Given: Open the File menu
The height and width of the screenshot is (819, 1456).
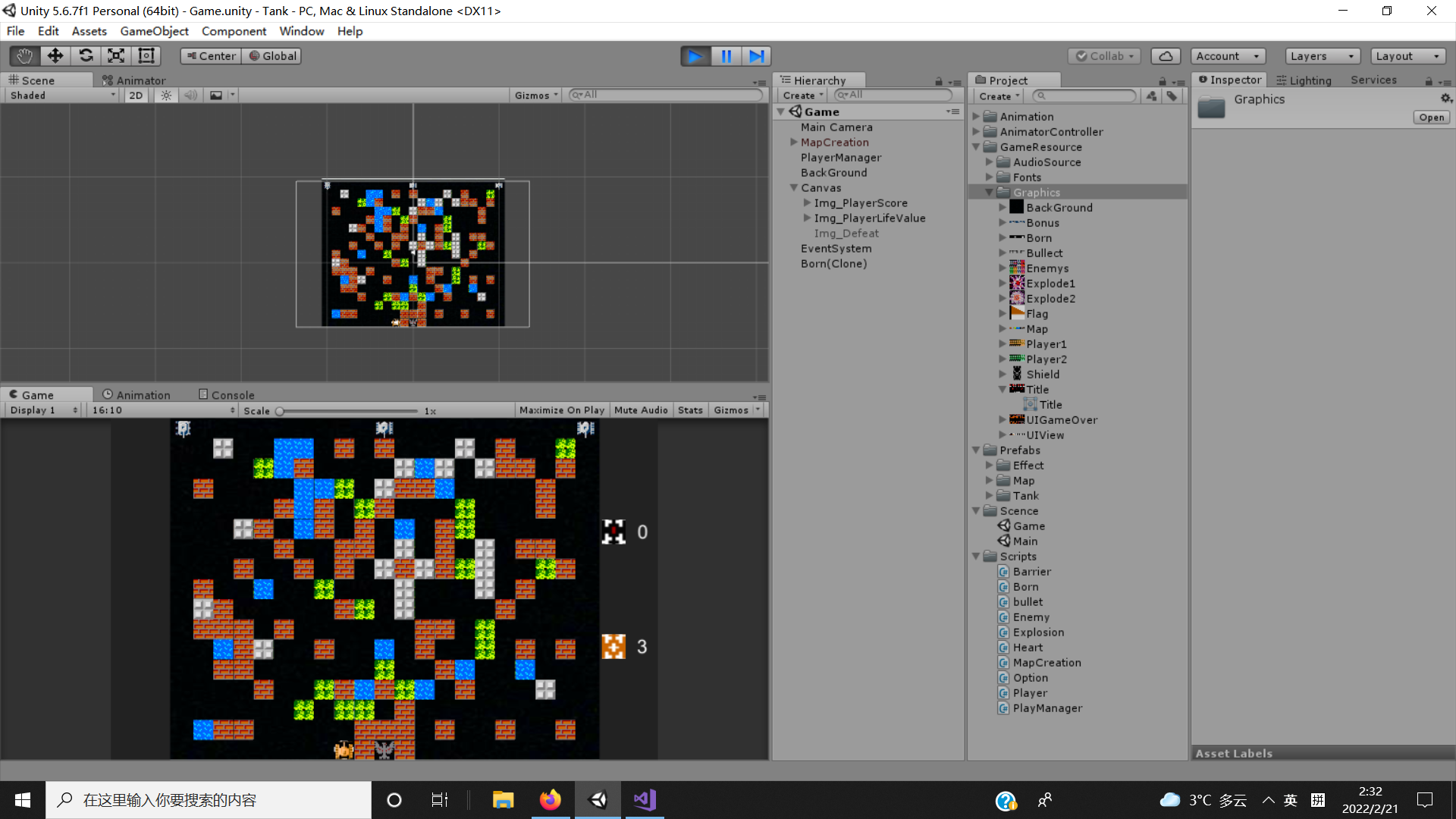Looking at the screenshot, I should [15, 31].
